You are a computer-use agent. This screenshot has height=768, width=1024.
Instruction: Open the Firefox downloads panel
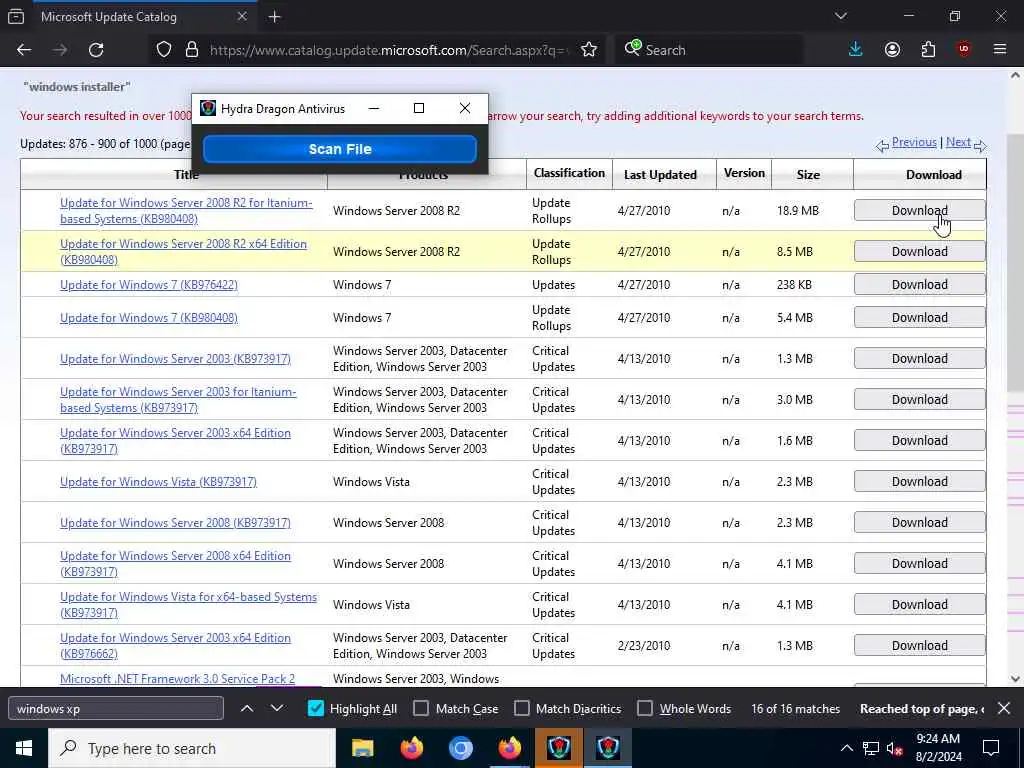[x=856, y=50]
